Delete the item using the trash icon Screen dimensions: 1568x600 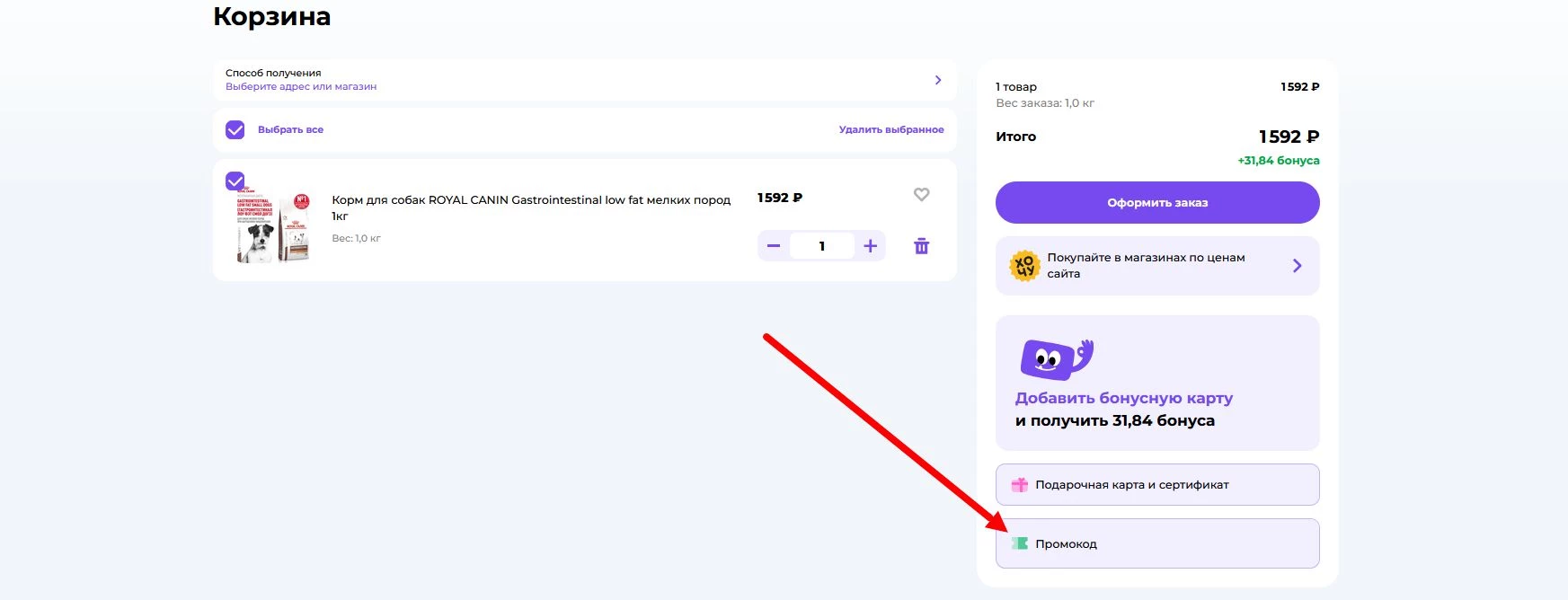921,246
